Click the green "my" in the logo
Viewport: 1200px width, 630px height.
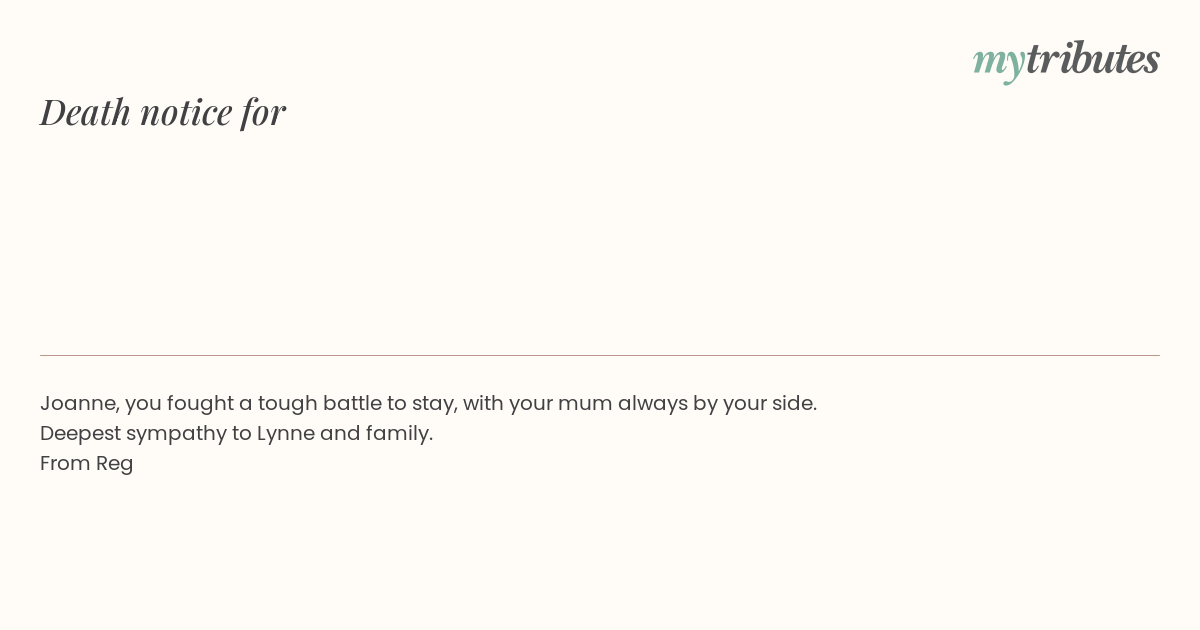point(999,63)
